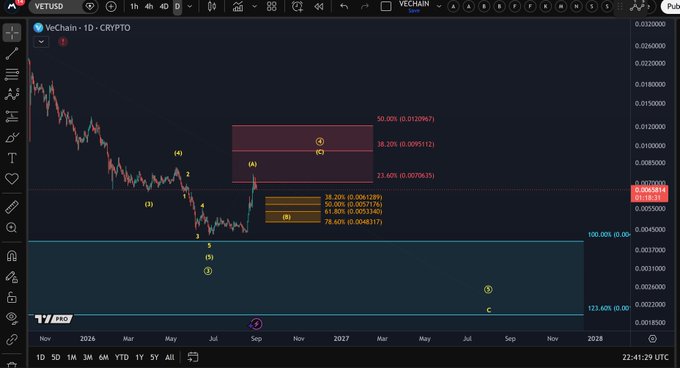The width and height of the screenshot is (680, 368).
Task: Add a compare symbol with plus icon
Action: tap(111, 7)
